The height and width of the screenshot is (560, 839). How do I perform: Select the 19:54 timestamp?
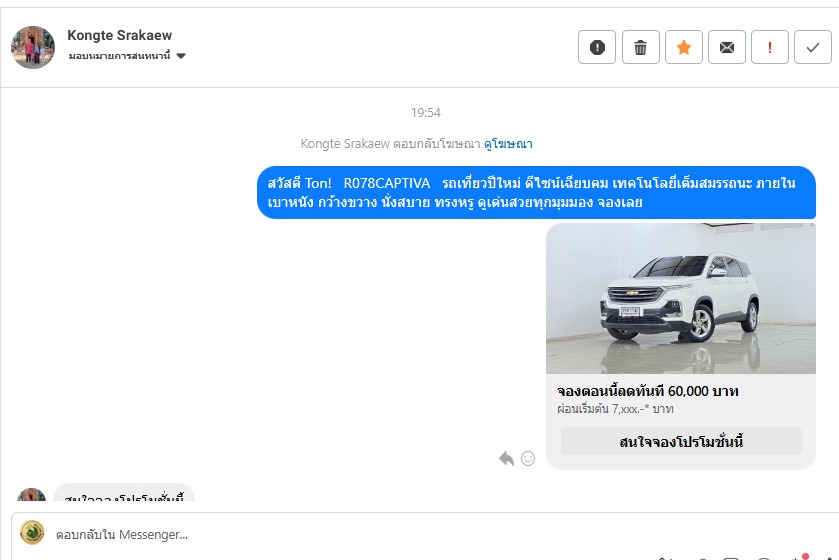(x=426, y=113)
